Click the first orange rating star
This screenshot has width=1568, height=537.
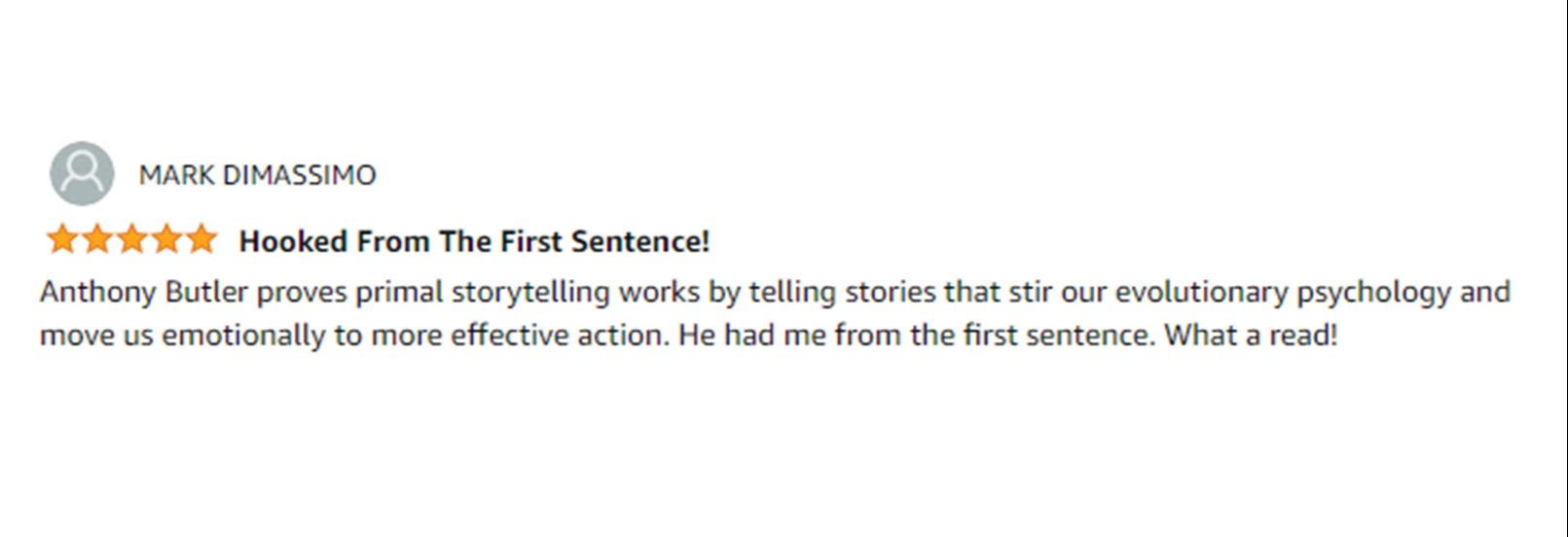coord(61,239)
